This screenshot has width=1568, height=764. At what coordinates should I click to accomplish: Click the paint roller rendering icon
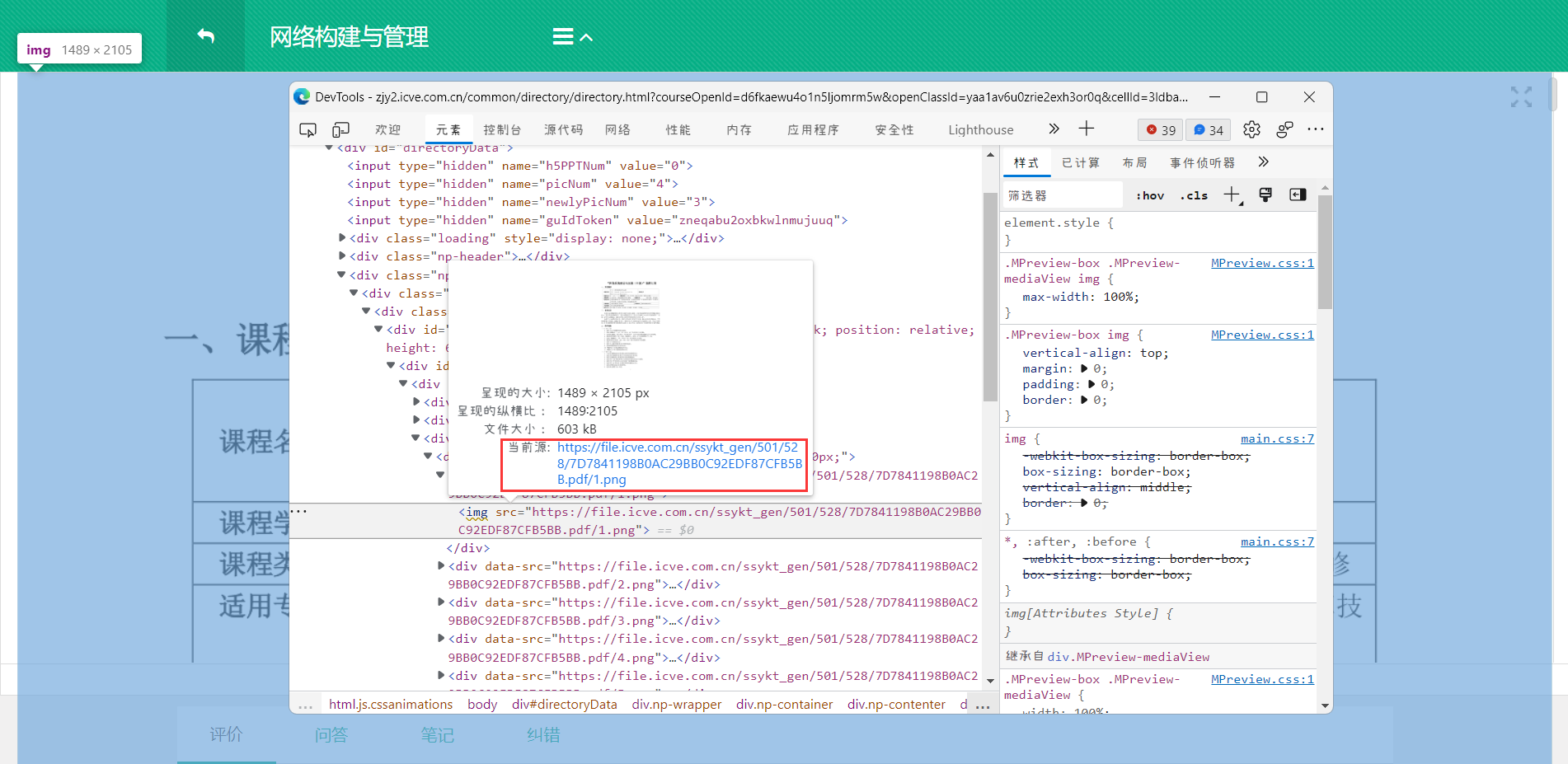[1265, 195]
